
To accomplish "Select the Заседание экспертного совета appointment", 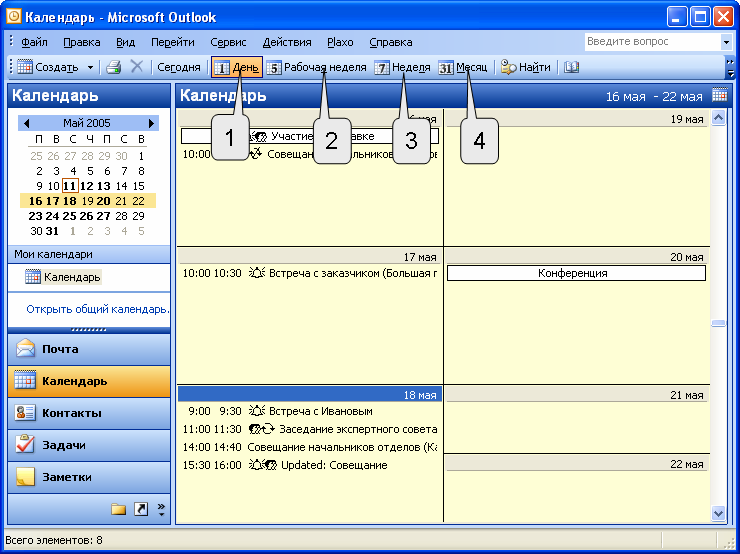I will (x=310, y=429).
